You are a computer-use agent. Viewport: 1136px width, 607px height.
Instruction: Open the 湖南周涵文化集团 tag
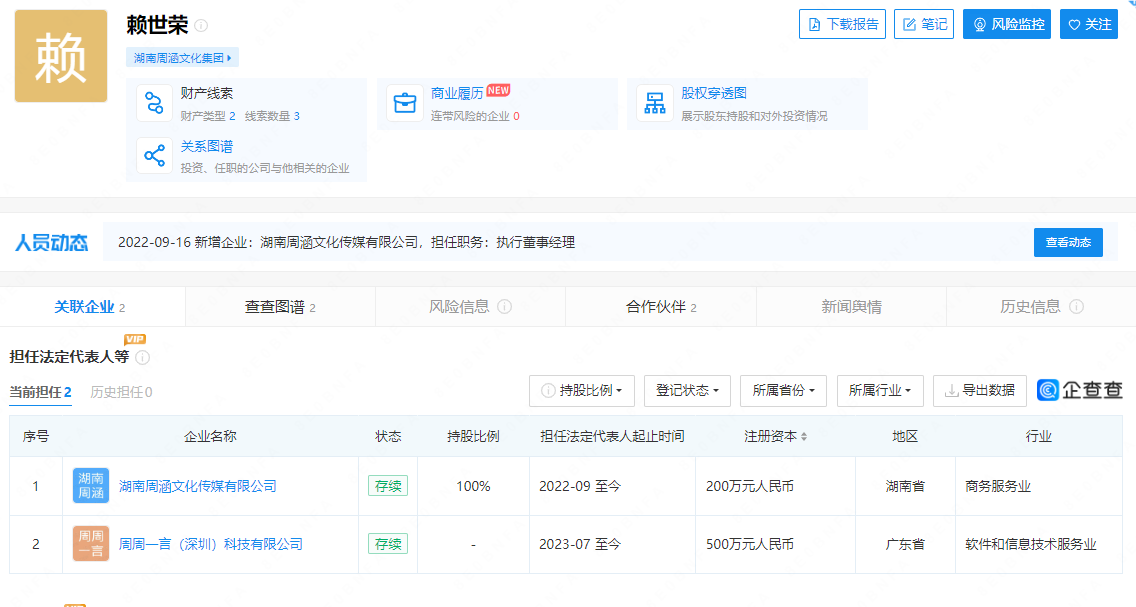182,58
